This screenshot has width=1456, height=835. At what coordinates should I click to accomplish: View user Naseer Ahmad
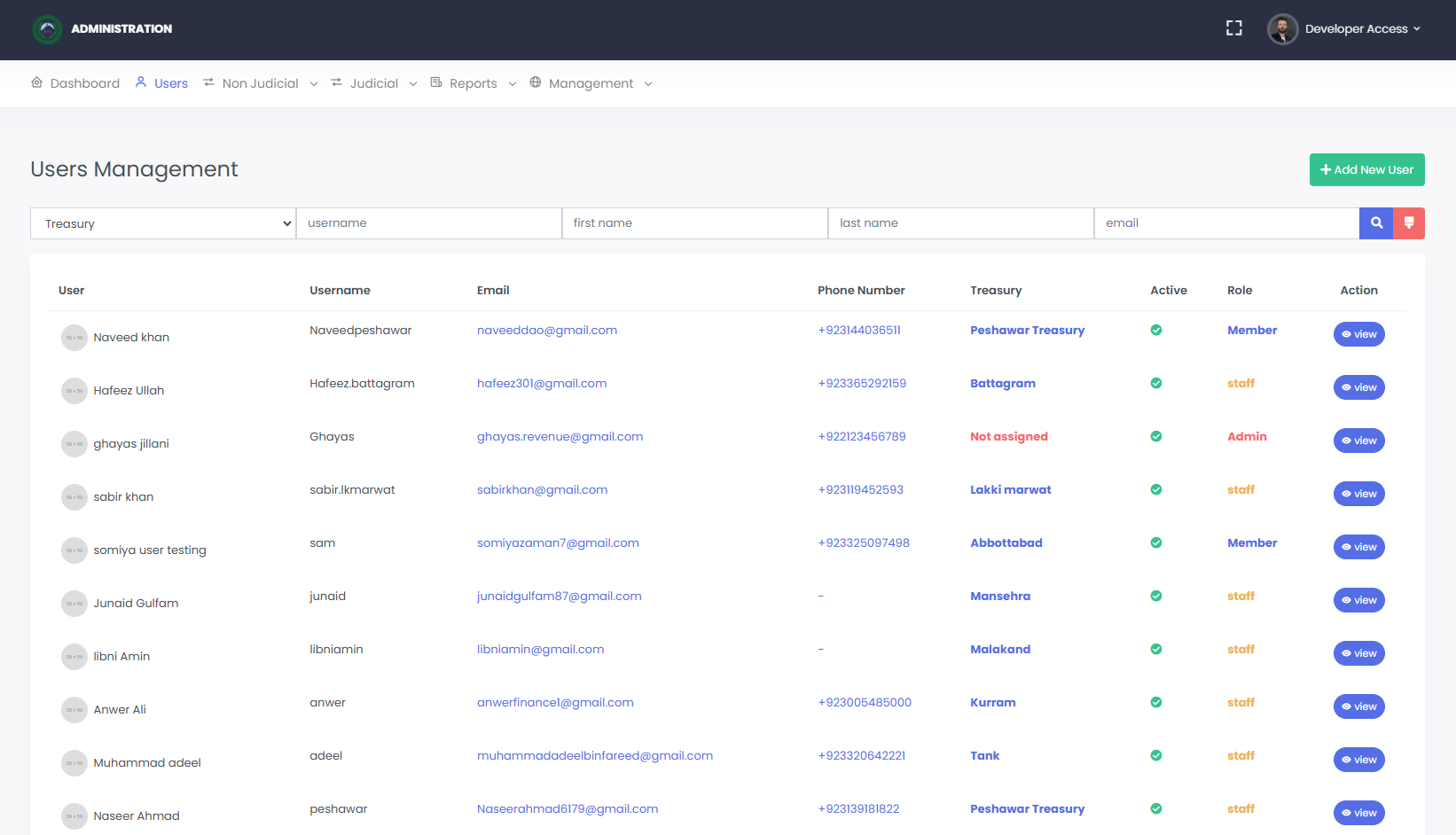click(x=1358, y=813)
